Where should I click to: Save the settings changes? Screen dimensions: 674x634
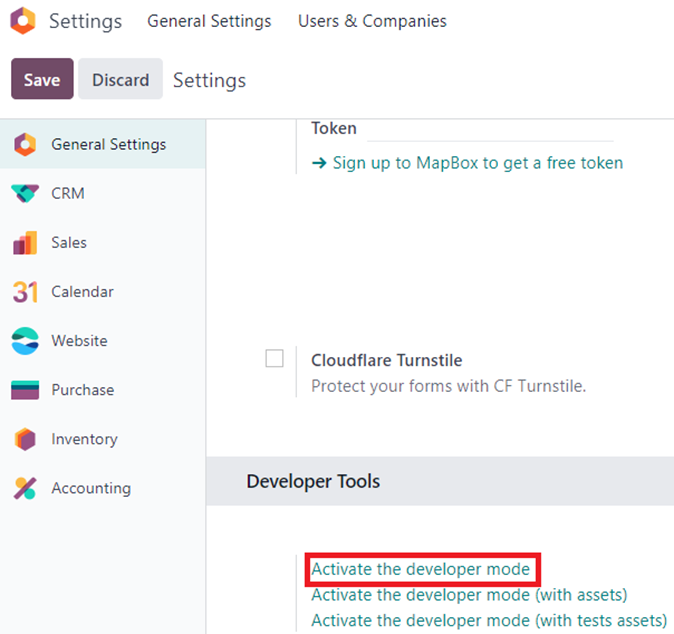[x=42, y=79]
